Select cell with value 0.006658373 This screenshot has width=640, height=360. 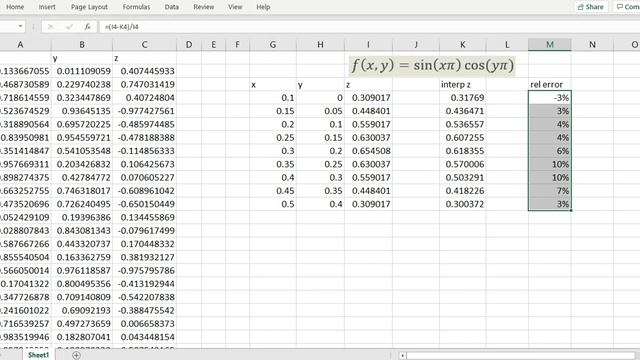[144, 324]
